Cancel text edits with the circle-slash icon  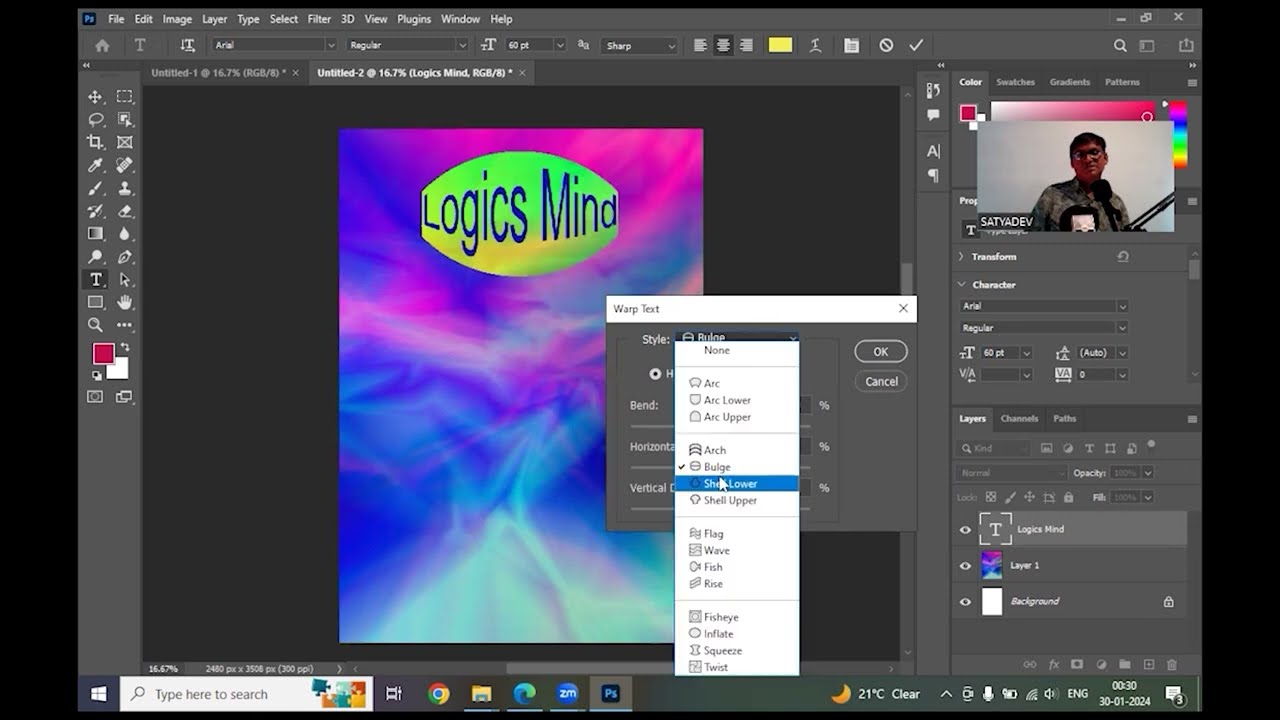pos(886,45)
